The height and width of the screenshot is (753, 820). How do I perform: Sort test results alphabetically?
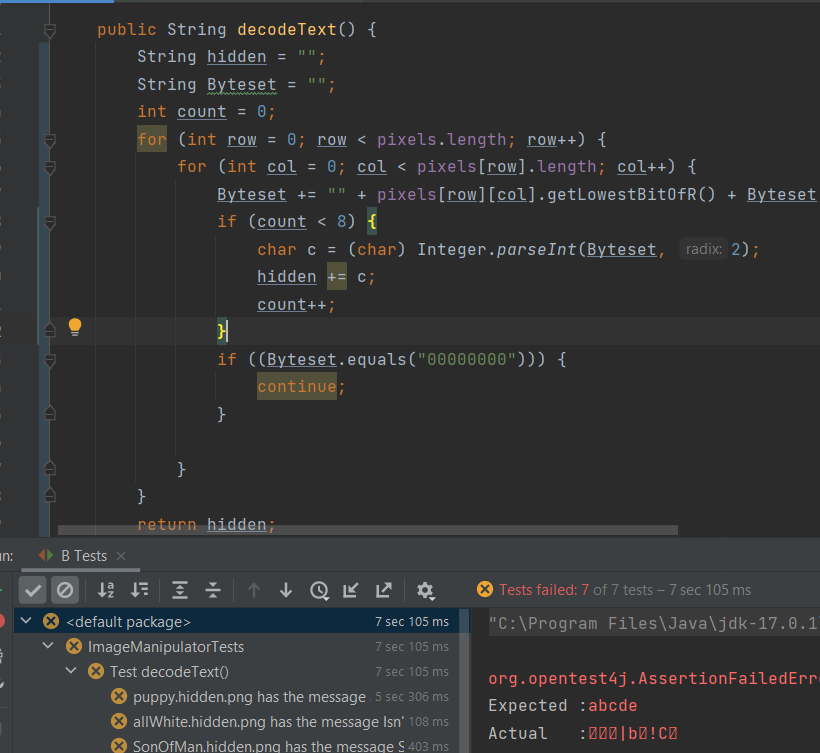tap(107, 590)
